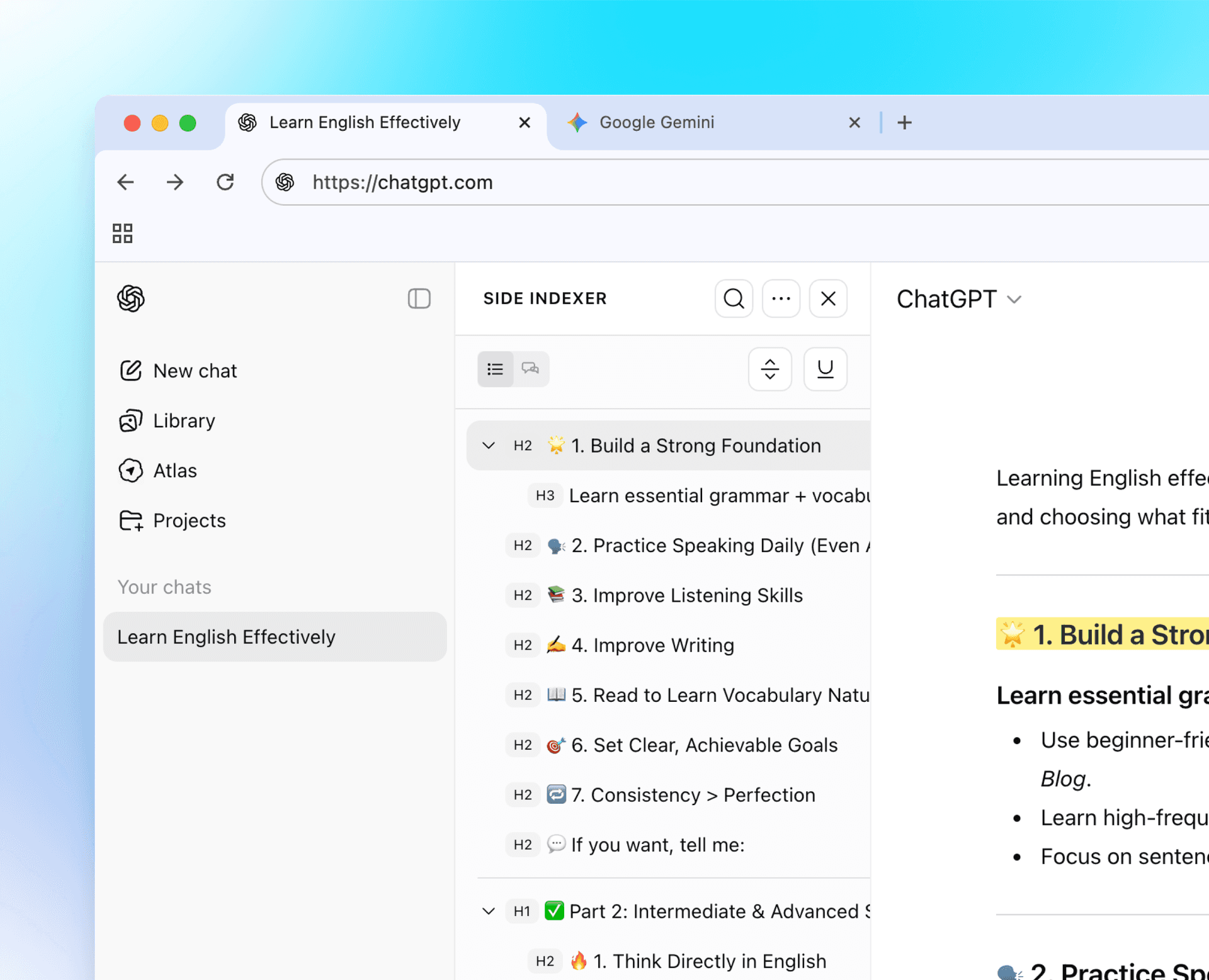Open the Projects section
This screenshot has width=1209, height=980.
(189, 521)
